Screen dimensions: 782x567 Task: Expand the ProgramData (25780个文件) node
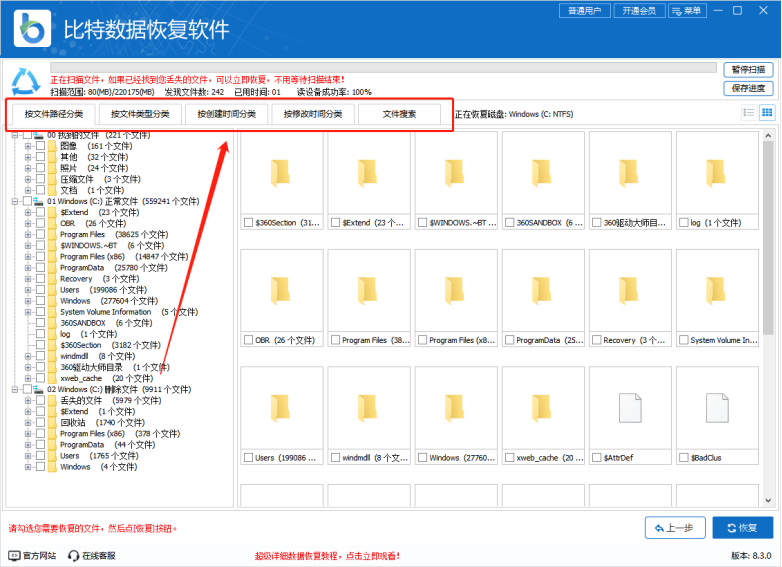(x=28, y=267)
